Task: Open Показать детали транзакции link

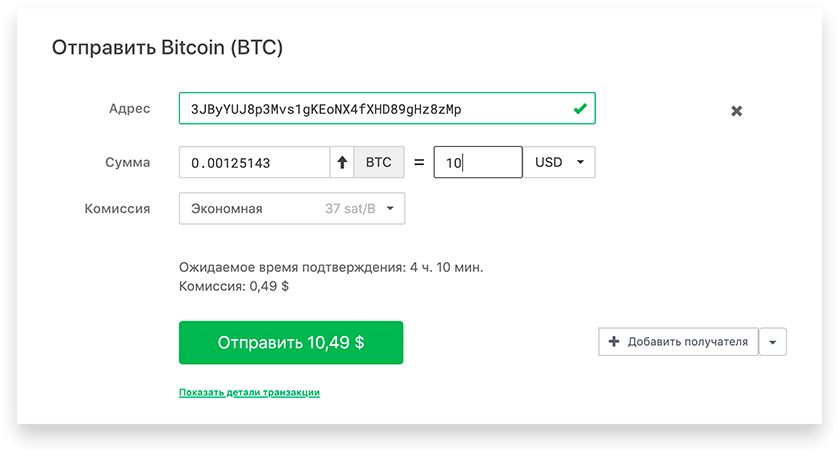Action: [x=249, y=392]
